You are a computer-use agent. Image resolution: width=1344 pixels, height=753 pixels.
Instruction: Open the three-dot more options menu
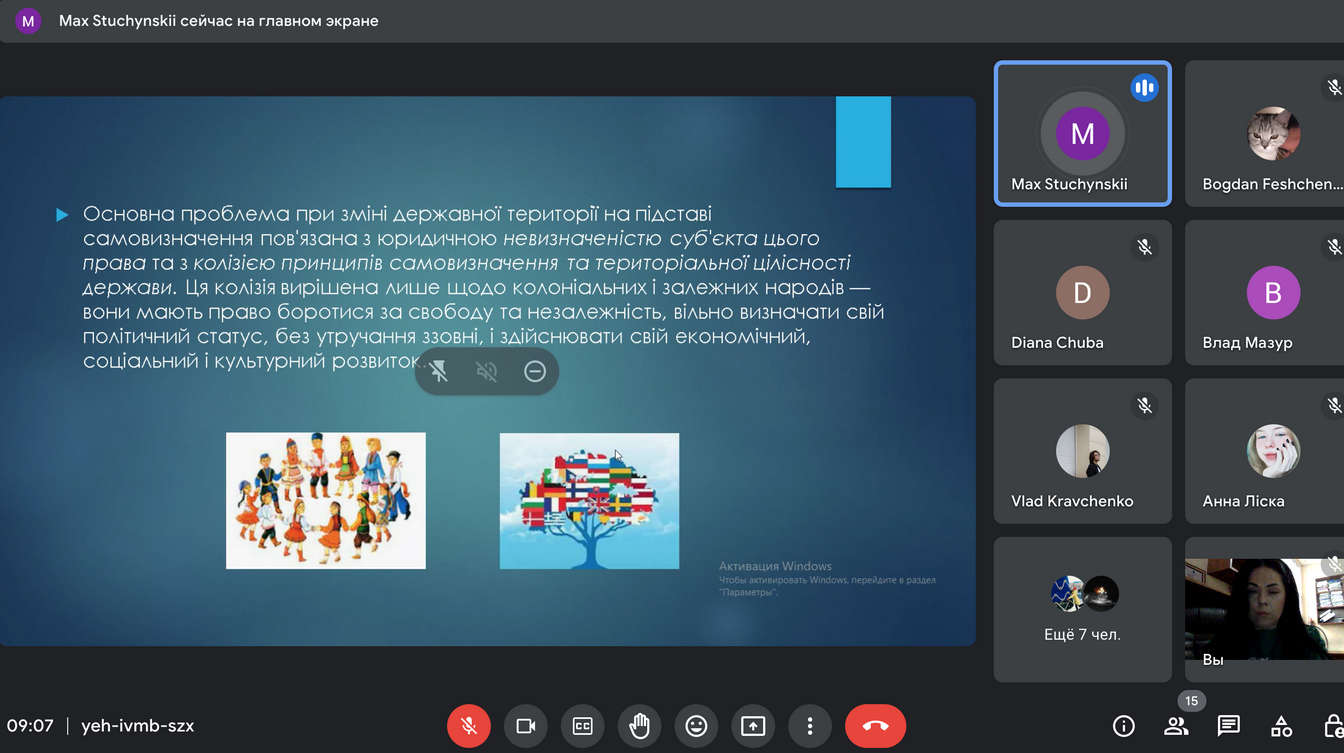810,726
